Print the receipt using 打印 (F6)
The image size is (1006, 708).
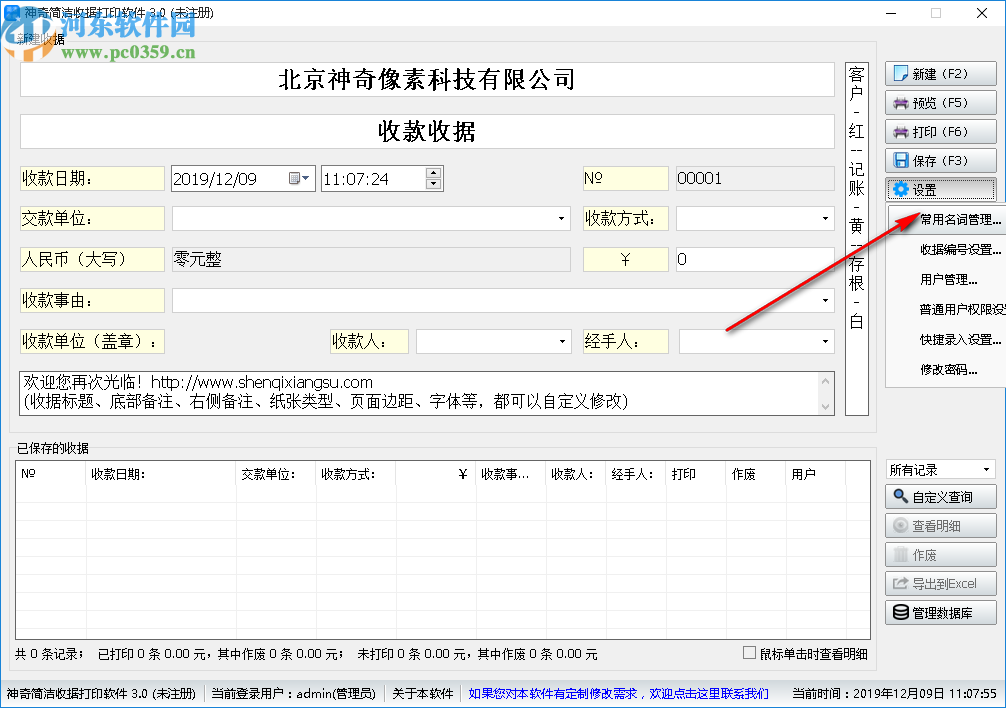[x=940, y=131]
